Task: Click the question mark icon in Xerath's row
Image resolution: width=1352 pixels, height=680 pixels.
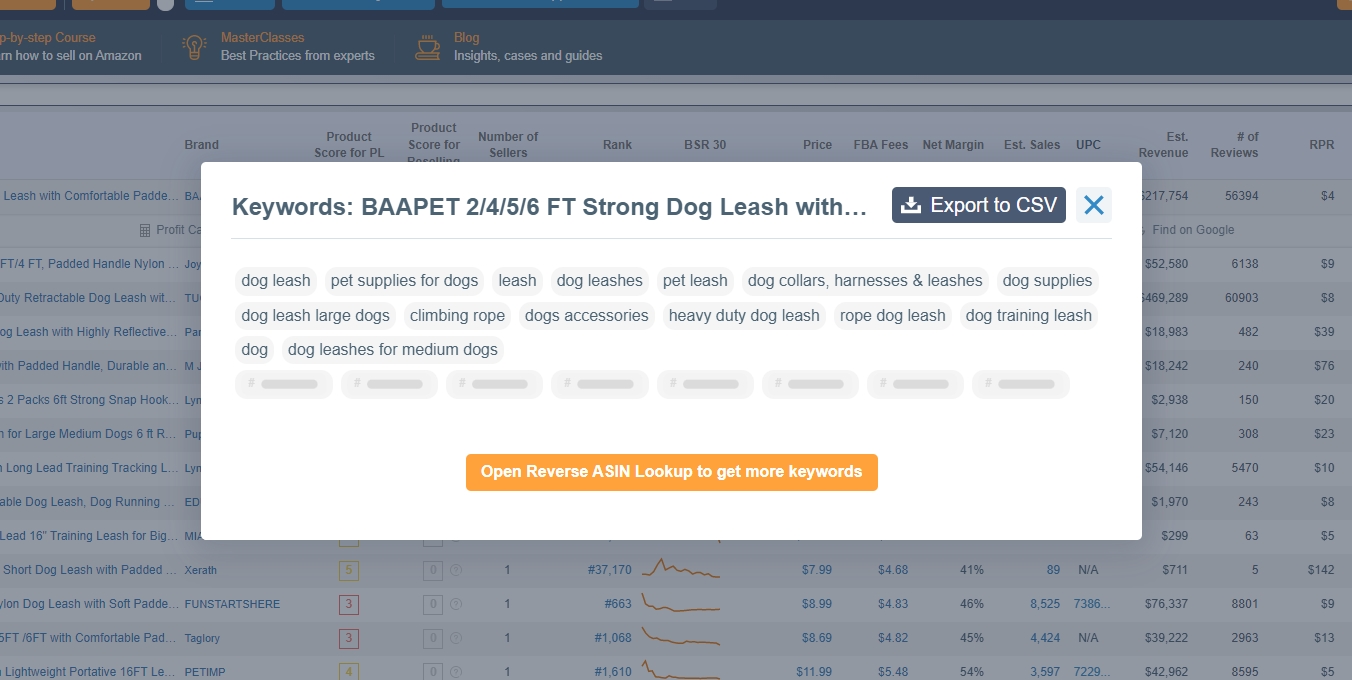Action: 457,570
